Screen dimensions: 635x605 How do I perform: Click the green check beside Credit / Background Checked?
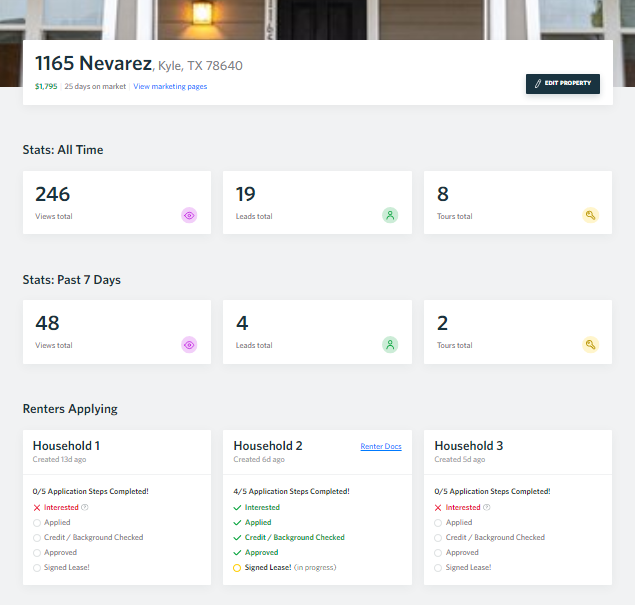(237, 537)
